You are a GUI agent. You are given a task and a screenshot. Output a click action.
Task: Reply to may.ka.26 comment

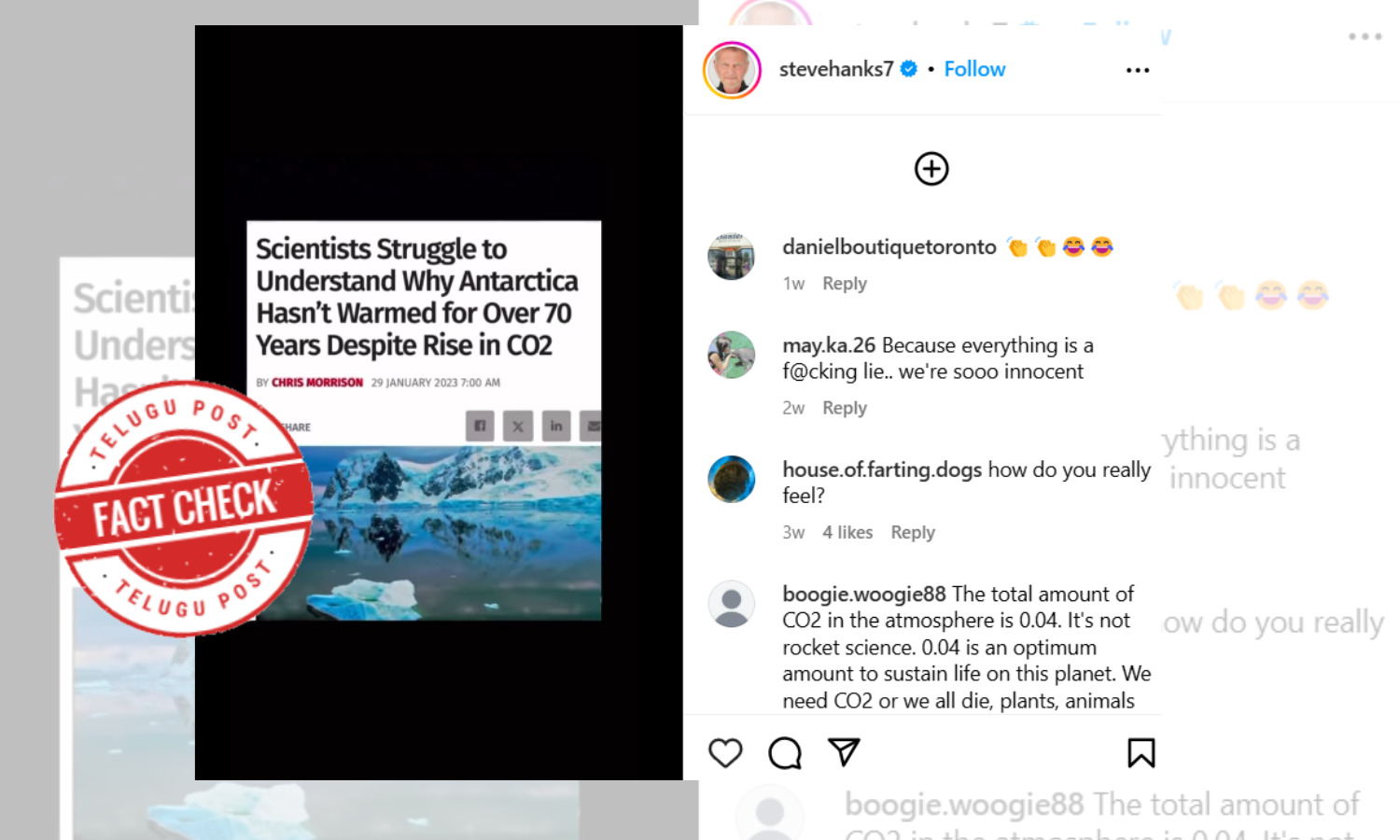click(845, 408)
